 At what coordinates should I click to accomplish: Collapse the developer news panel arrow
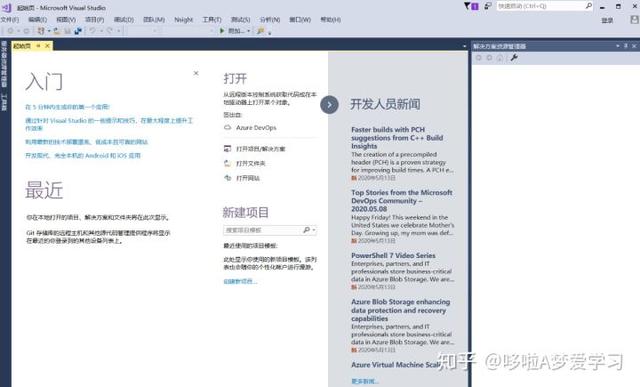pyautogui.click(x=329, y=105)
